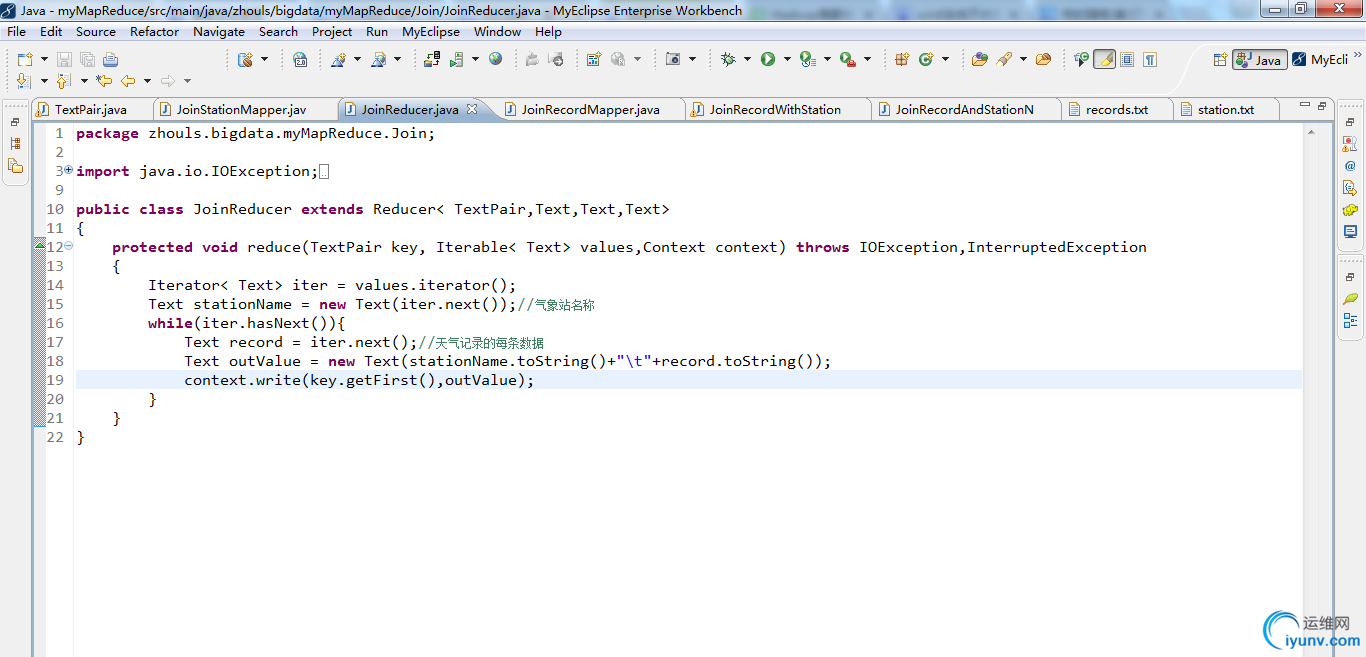Click the Outline icon in right sidebar
The height and width of the screenshot is (657, 1366).
[x=1350, y=321]
